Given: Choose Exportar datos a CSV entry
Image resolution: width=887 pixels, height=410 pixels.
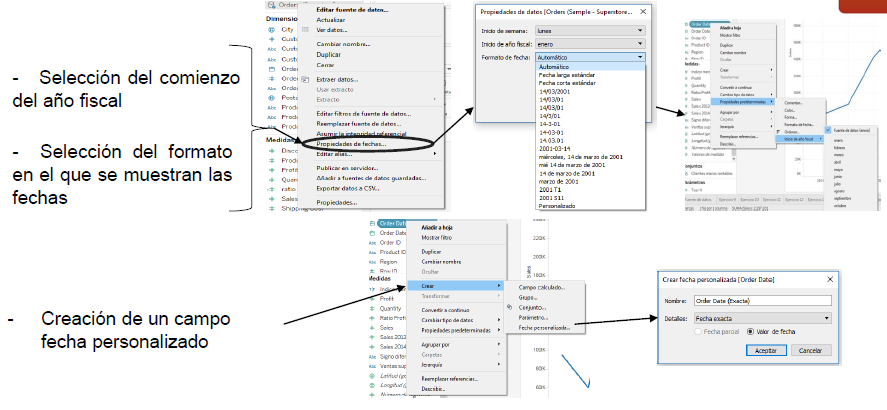Looking at the screenshot, I should point(348,188).
